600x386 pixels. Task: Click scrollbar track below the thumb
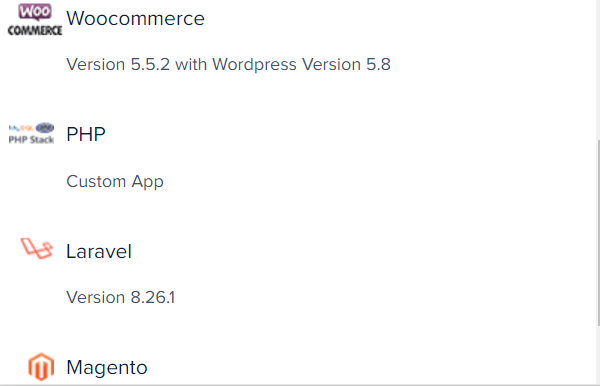tap(598, 355)
